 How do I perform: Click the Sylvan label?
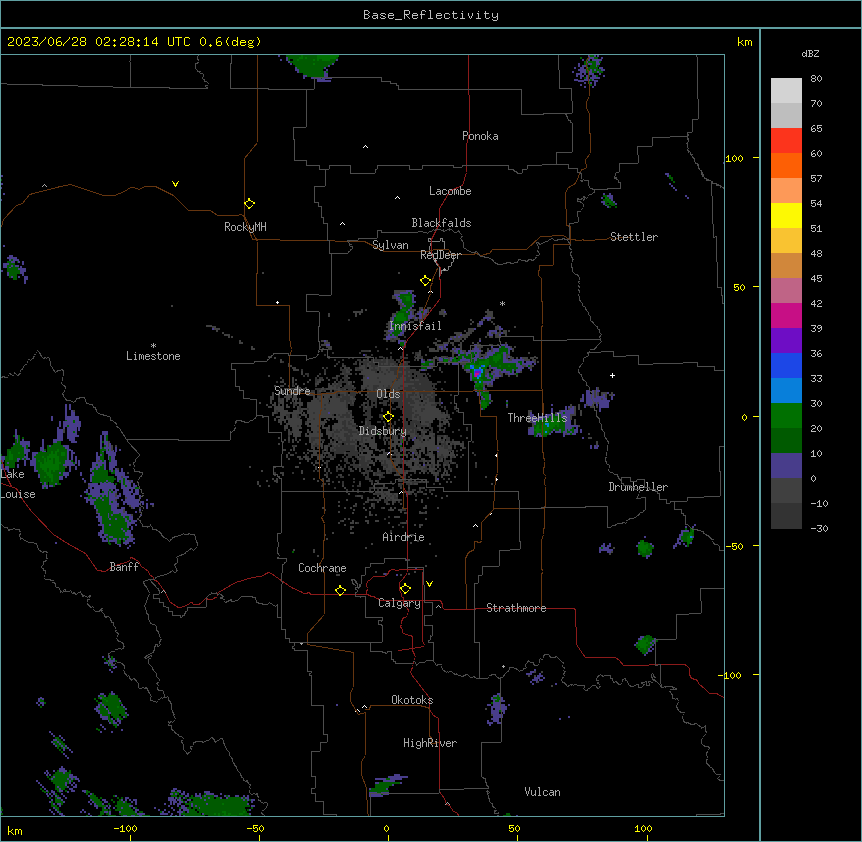tap(390, 245)
